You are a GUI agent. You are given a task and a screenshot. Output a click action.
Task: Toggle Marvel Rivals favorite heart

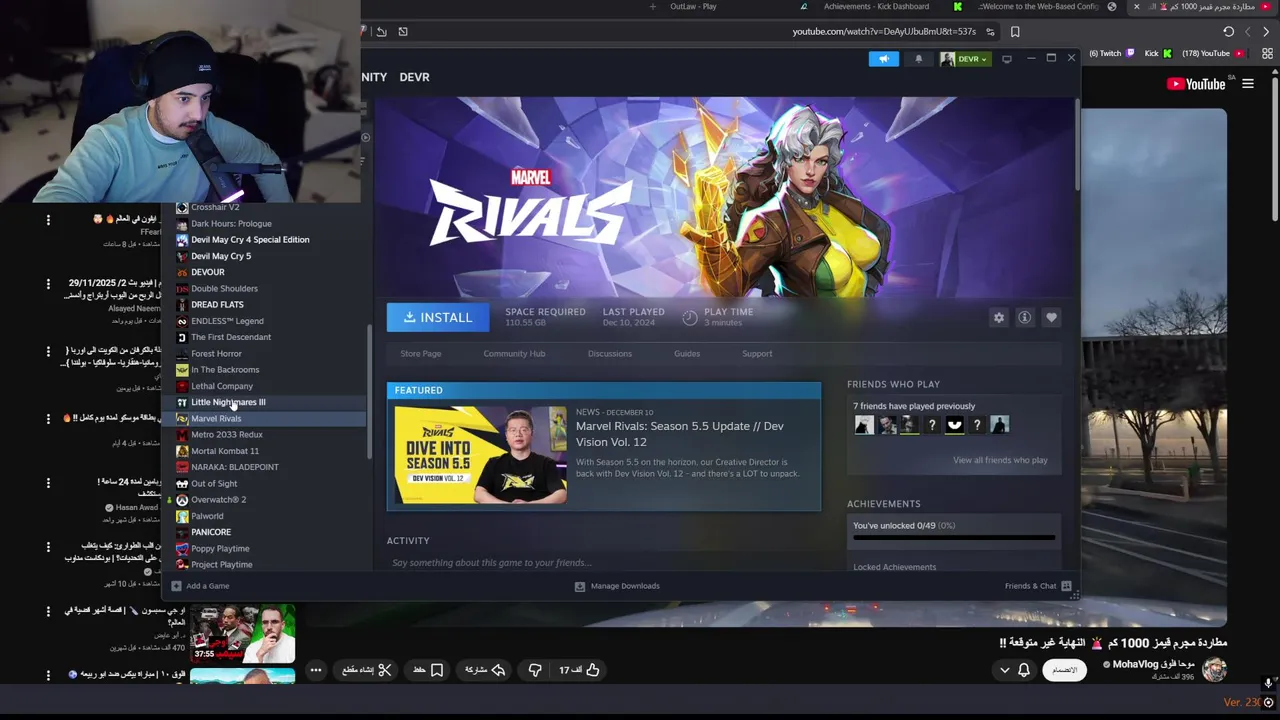[1051, 317]
